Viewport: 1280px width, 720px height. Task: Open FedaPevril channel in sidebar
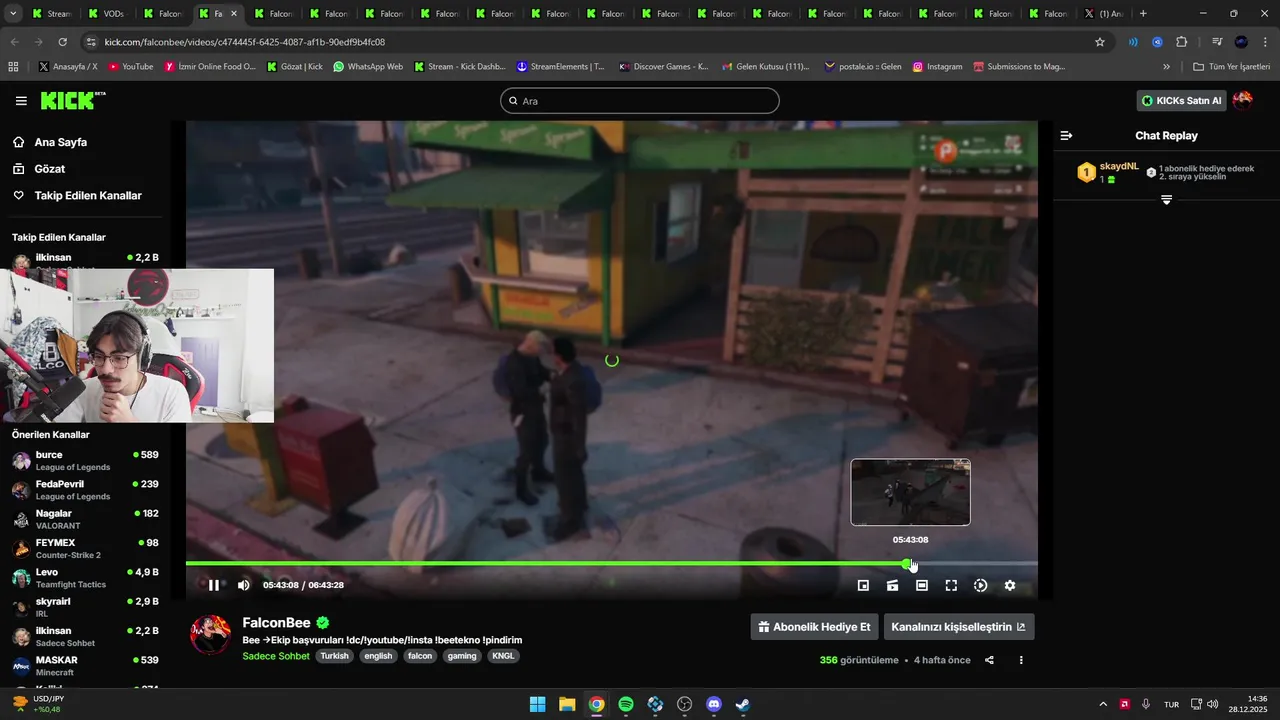[85, 490]
